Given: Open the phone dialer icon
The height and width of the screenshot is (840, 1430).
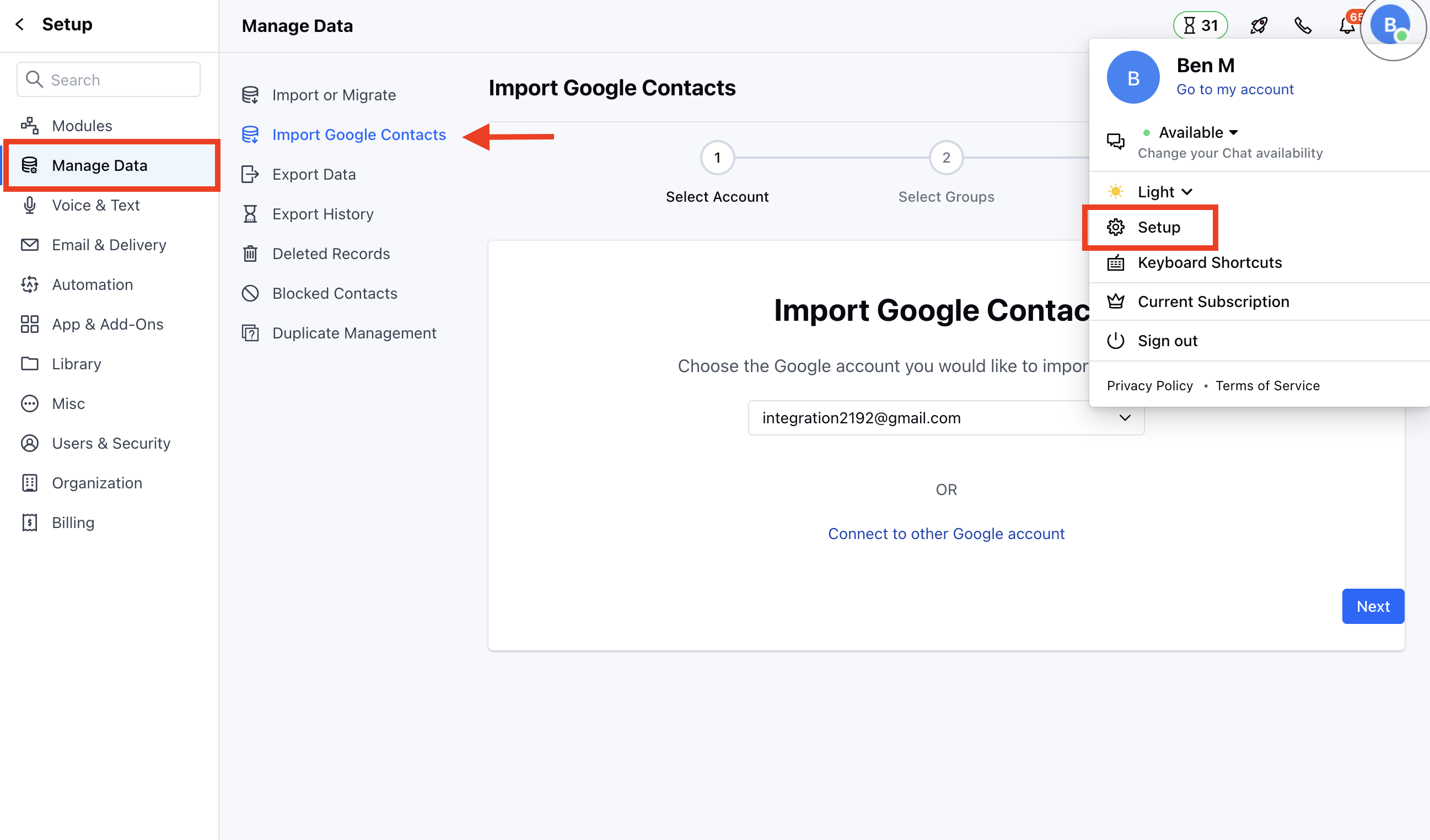Looking at the screenshot, I should pos(1302,25).
